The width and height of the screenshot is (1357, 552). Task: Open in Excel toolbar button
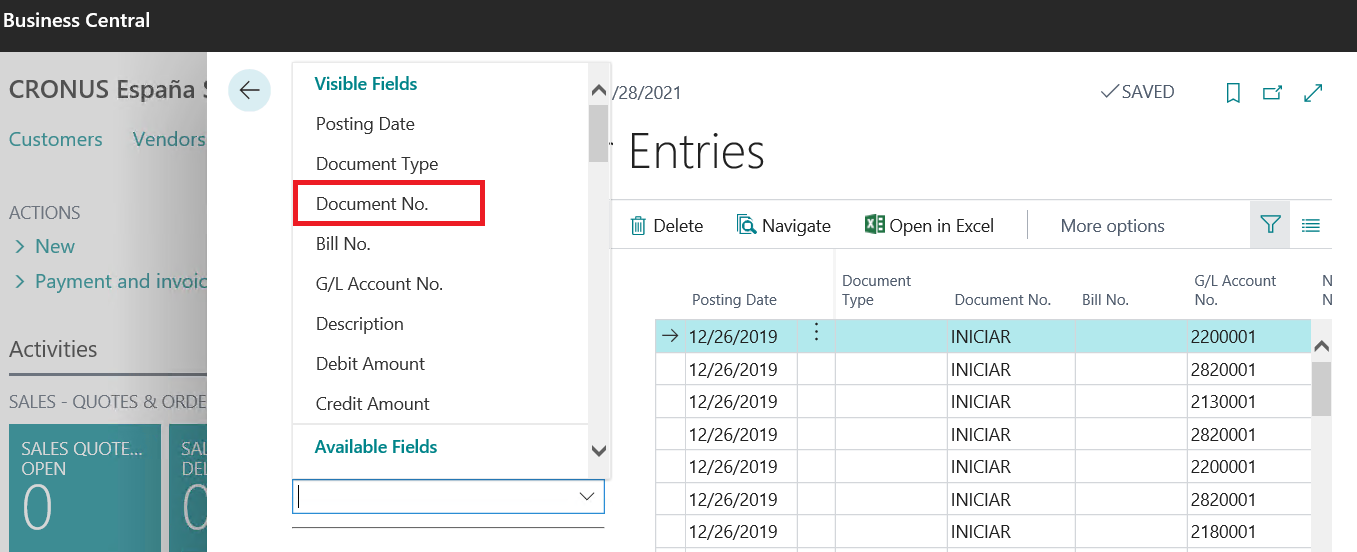point(929,226)
